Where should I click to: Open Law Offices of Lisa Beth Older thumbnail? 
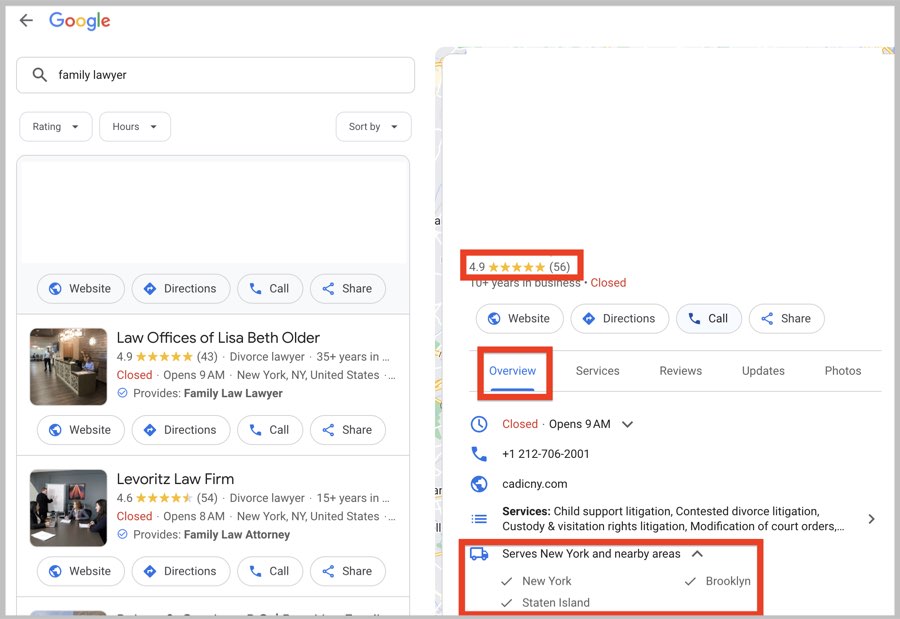(68, 366)
